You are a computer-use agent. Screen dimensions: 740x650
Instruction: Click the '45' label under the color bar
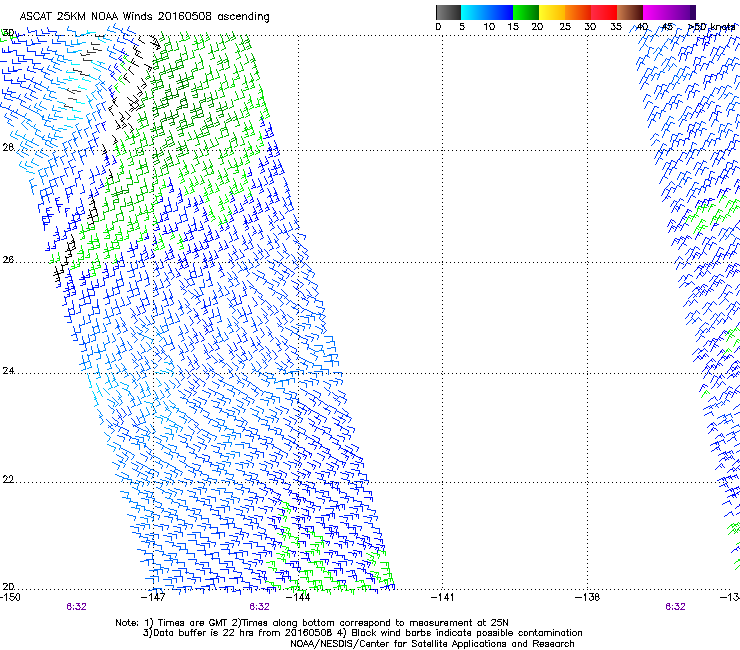667,27
